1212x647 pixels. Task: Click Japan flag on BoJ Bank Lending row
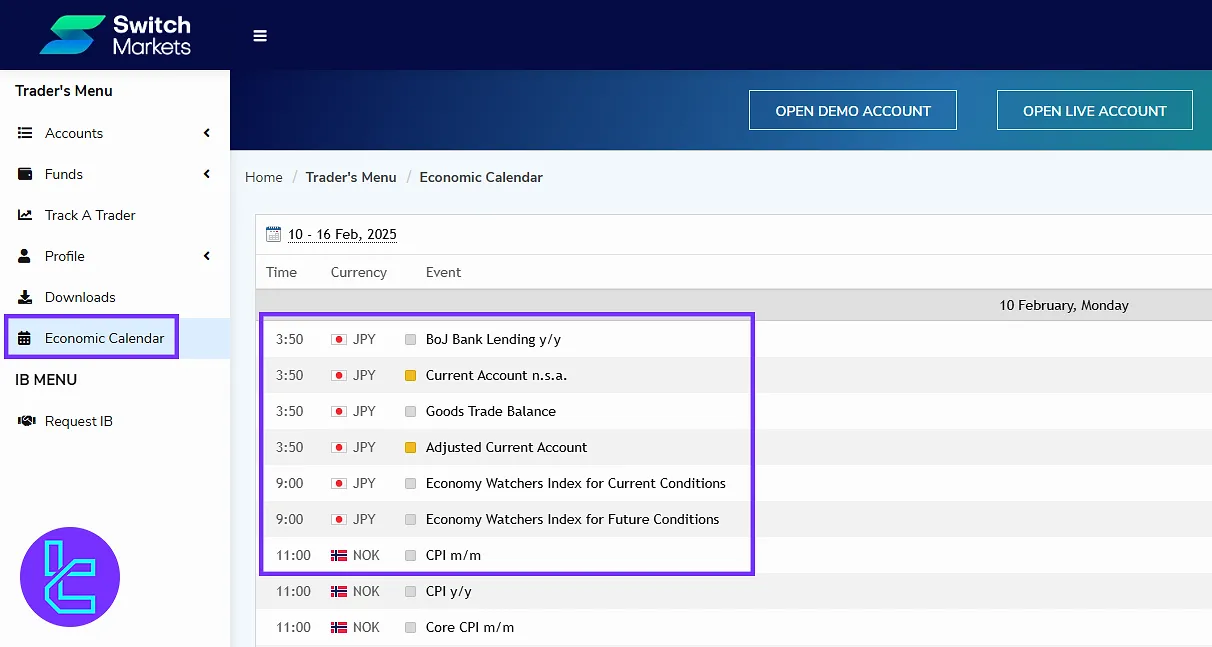pyautogui.click(x=338, y=339)
